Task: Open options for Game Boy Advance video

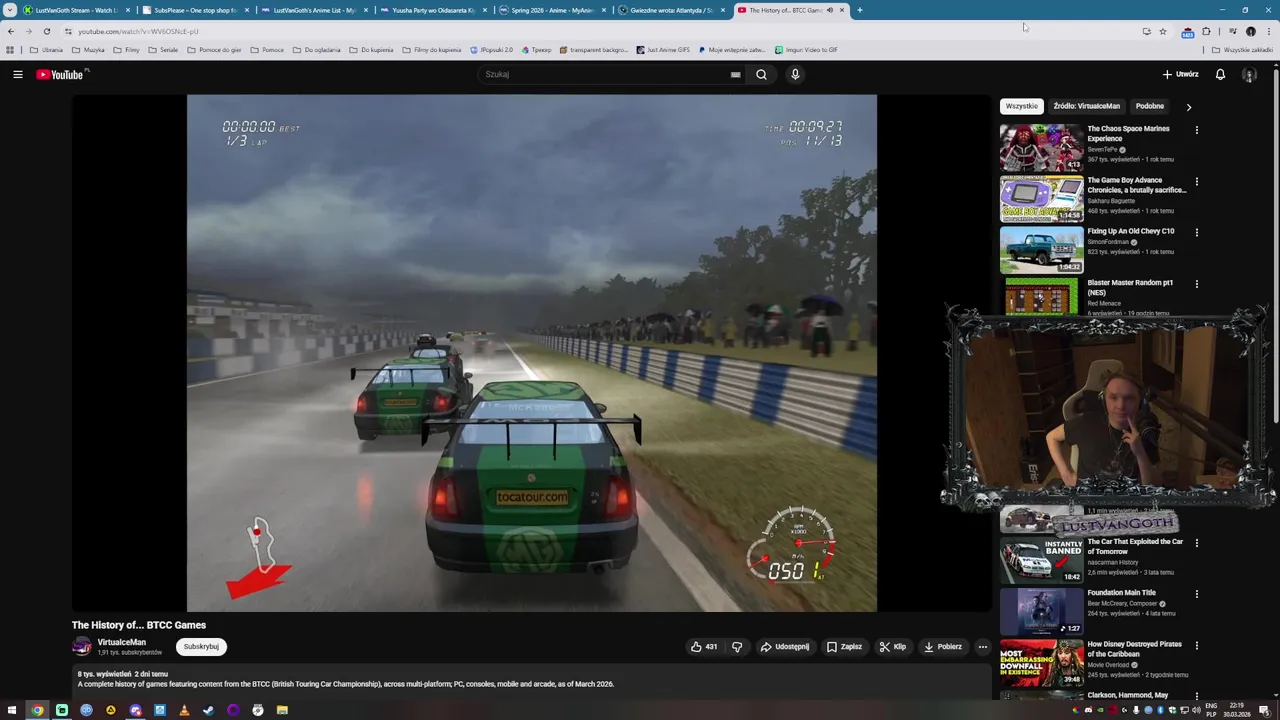Action: [x=1196, y=182]
